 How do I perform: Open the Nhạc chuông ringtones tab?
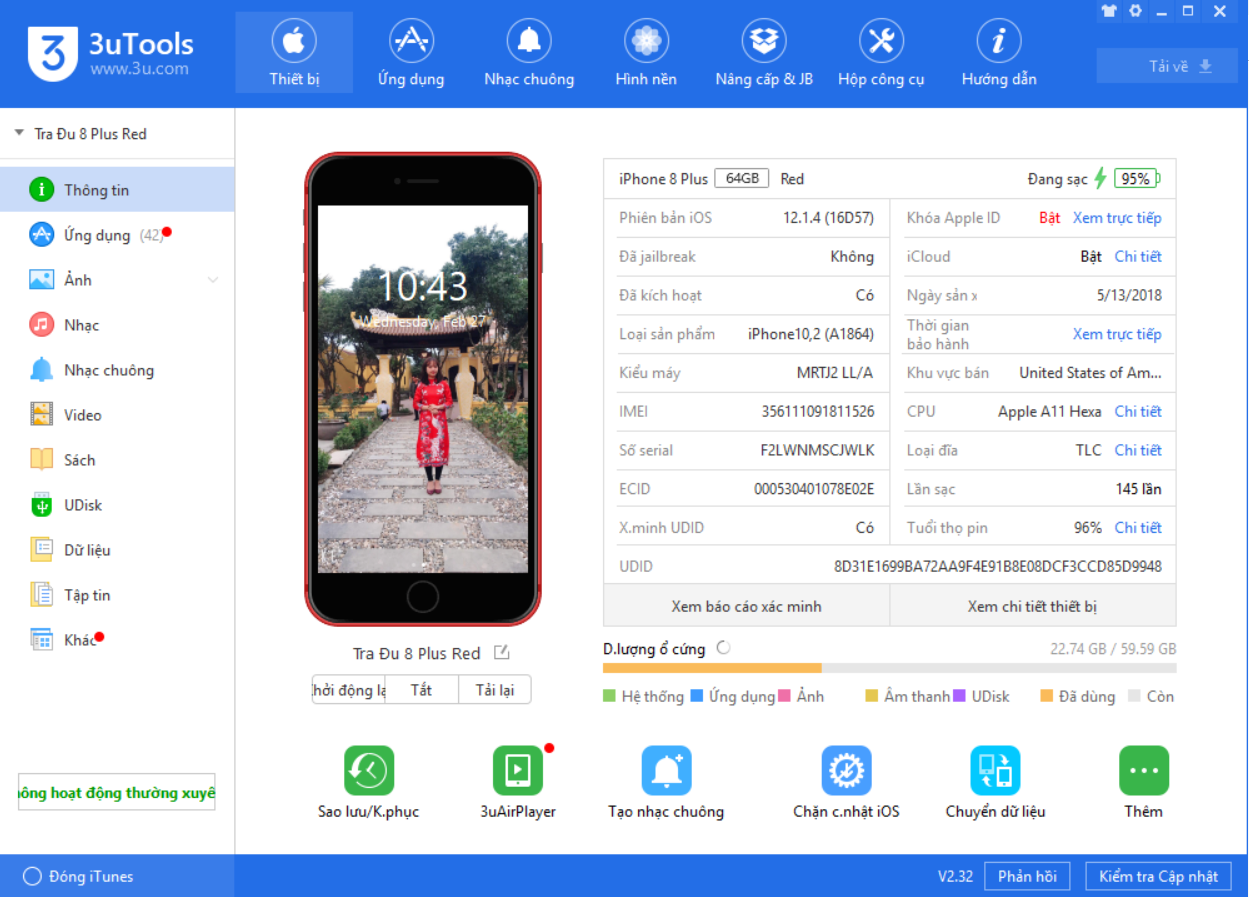529,53
